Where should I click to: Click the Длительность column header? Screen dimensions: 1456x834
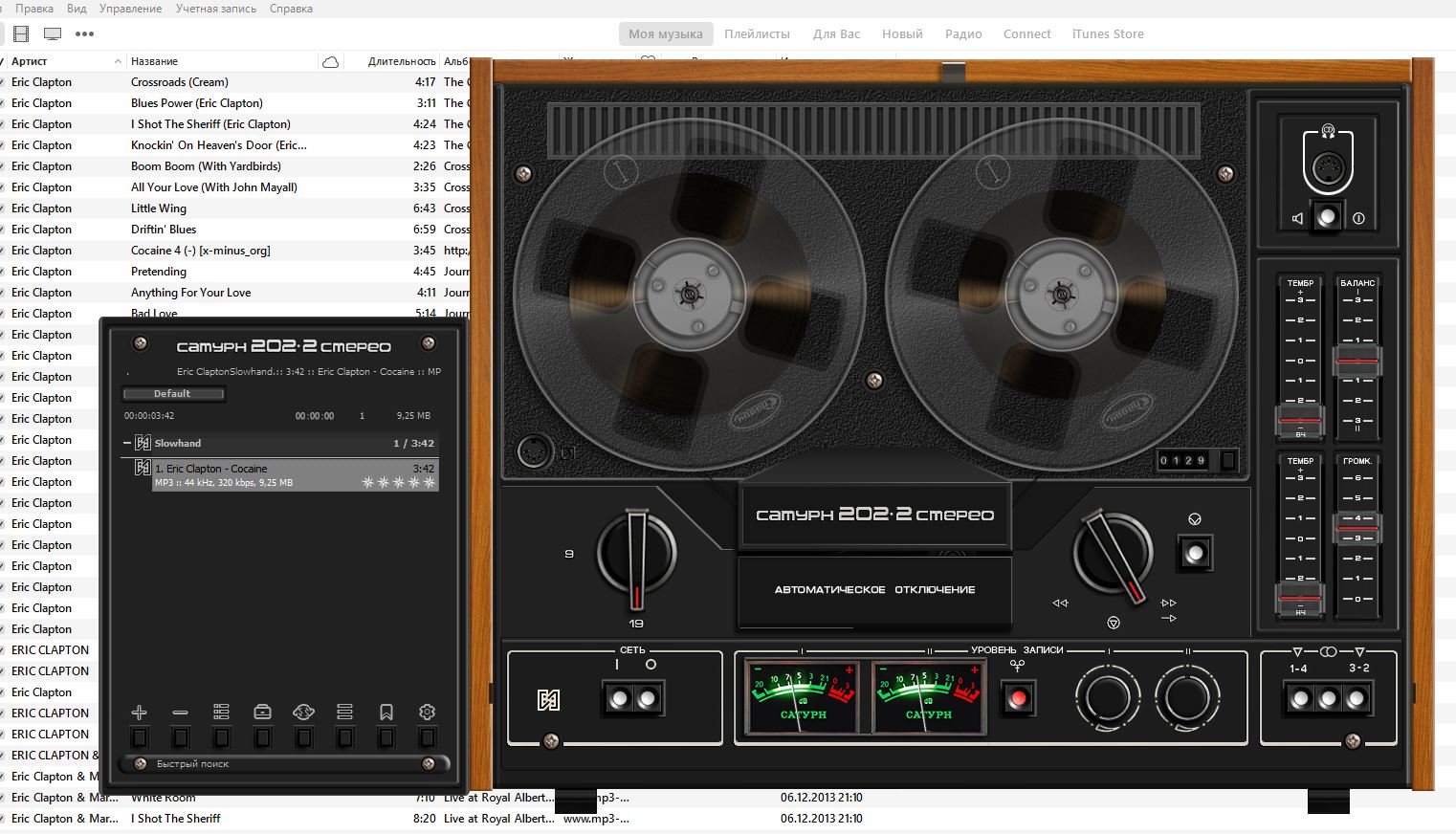tap(402, 61)
